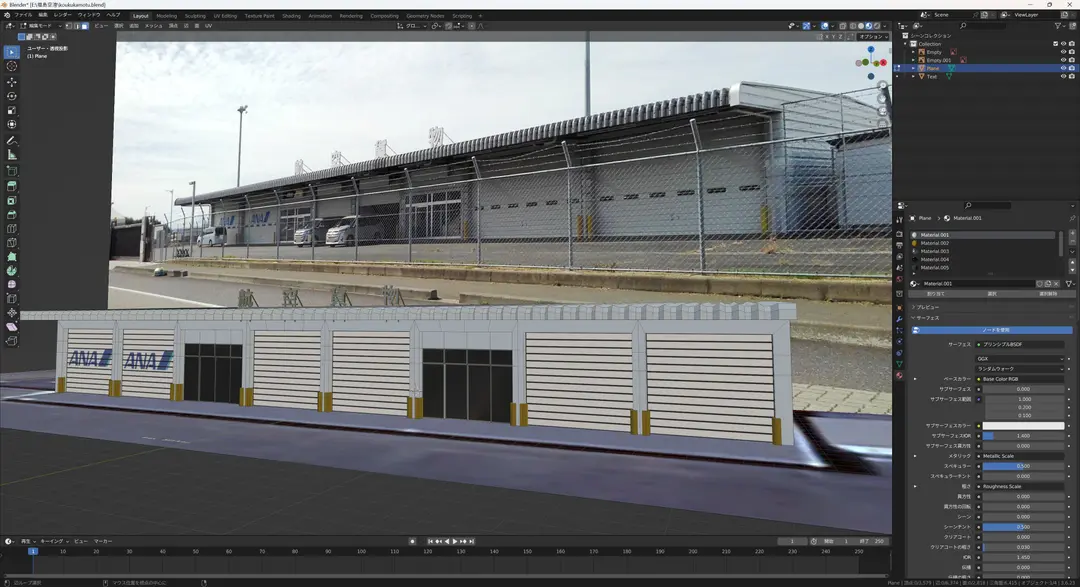The height and width of the screenshot is (587, 1080).
Task: Open the ランダムウォーク subsurface method dropdown
Action: pos(1020,369)
